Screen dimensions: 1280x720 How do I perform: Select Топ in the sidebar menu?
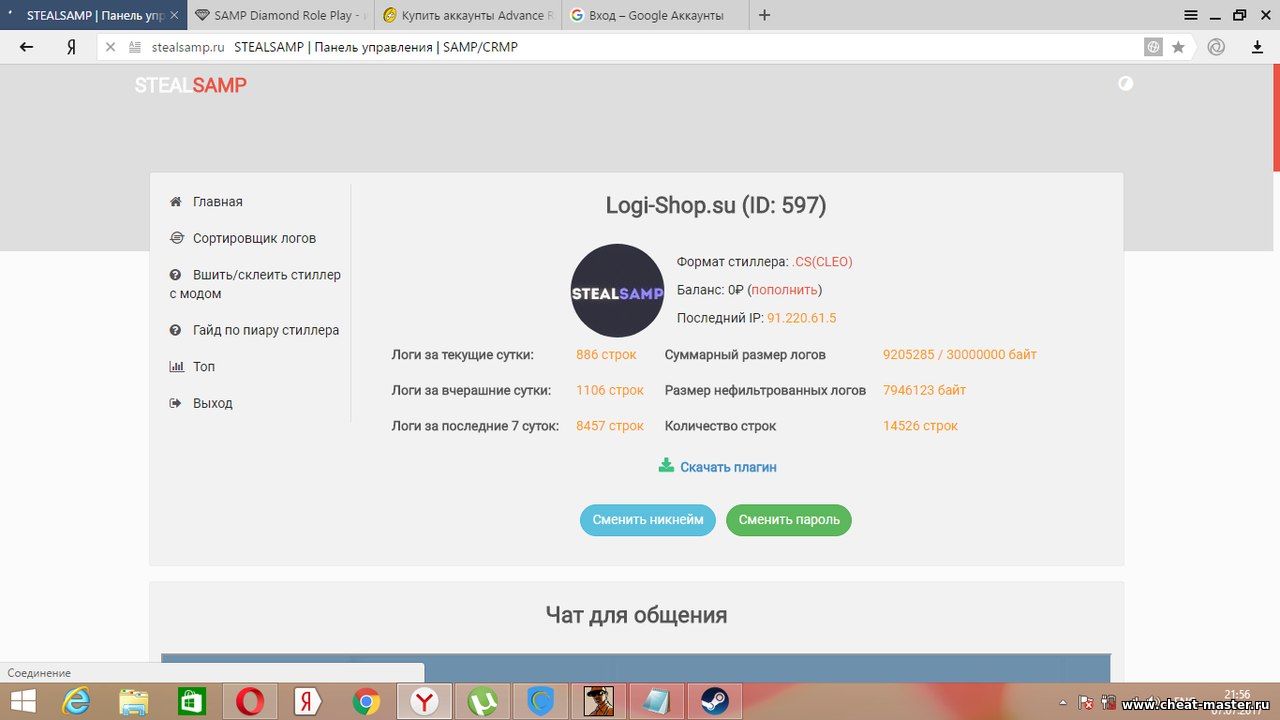click(204, 367)
